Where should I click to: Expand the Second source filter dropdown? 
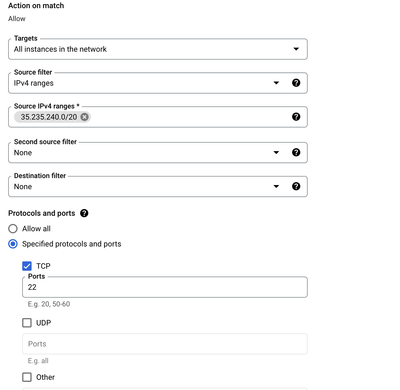pos(276,152)
